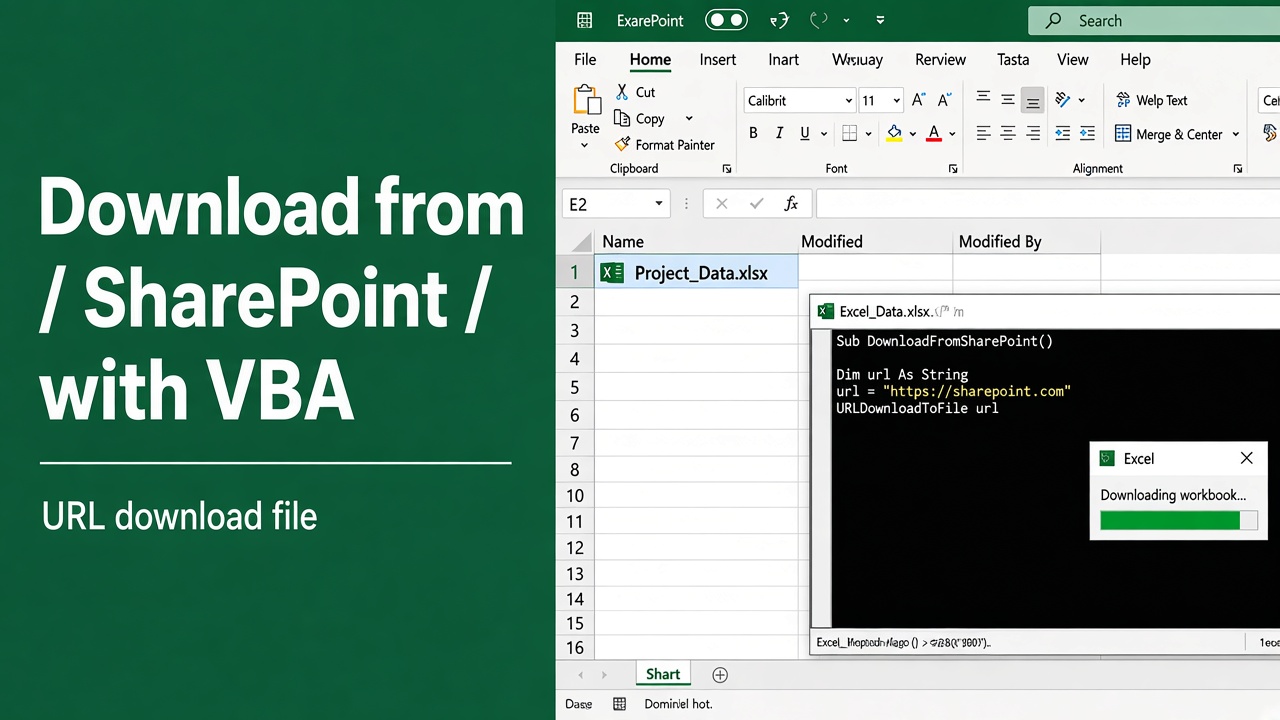Click the Downloading workbook progress bar
This screenshot has width=1280, height=720.
pyautogui.click(x=1178, y=520)
